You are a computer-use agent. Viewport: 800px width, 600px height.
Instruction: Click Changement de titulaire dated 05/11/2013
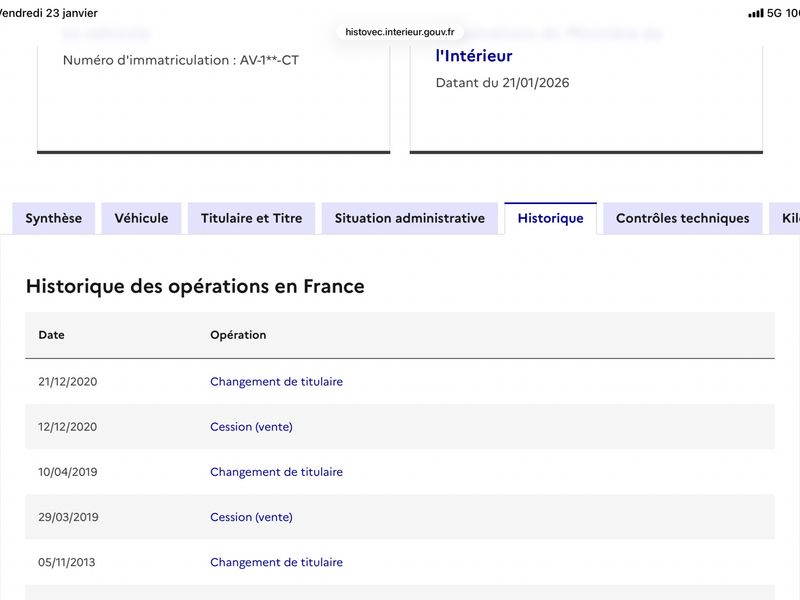(277, 562)
